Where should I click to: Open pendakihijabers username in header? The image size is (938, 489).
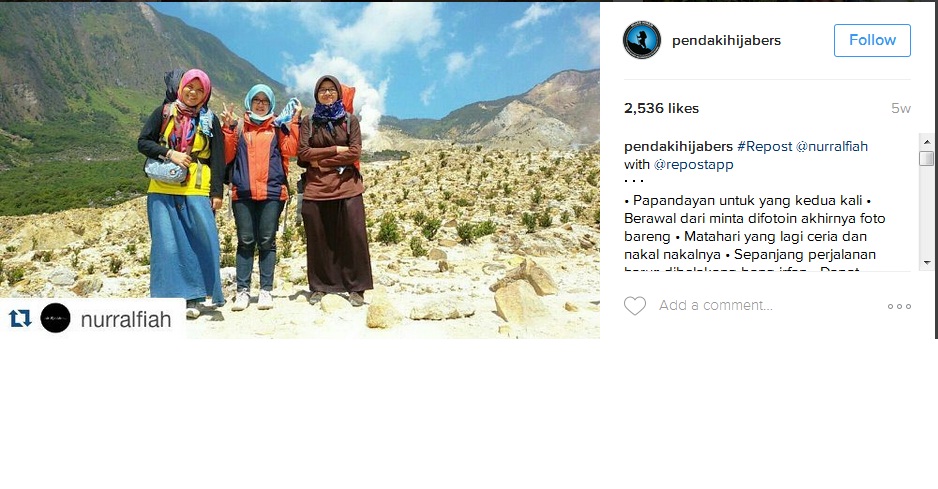tap(726, 41)
